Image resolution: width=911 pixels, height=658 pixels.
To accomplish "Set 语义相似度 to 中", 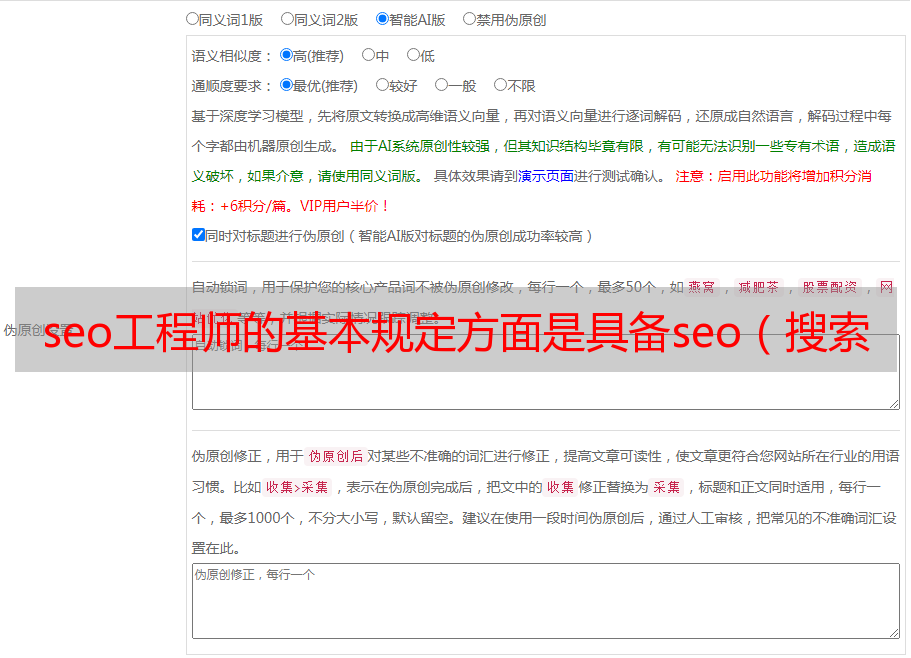I will 368,55.
